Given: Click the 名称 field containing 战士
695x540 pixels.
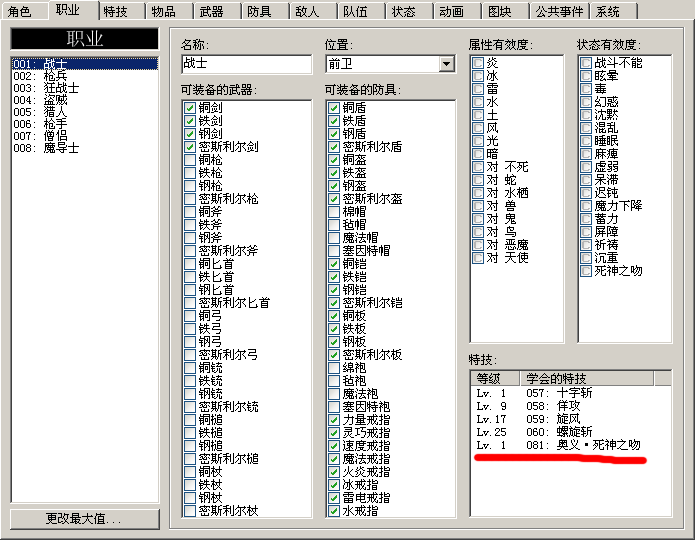Looking at the screenshot, I should pos(246,64).
